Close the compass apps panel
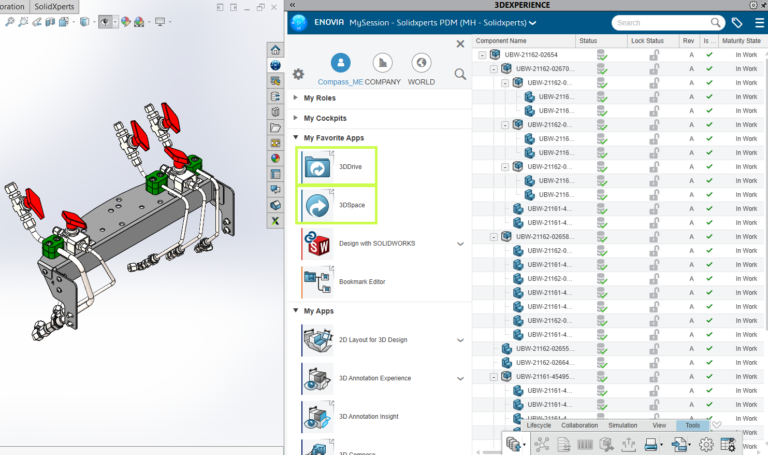This screenshot has width=768, height=455. [x=460, y=44]
